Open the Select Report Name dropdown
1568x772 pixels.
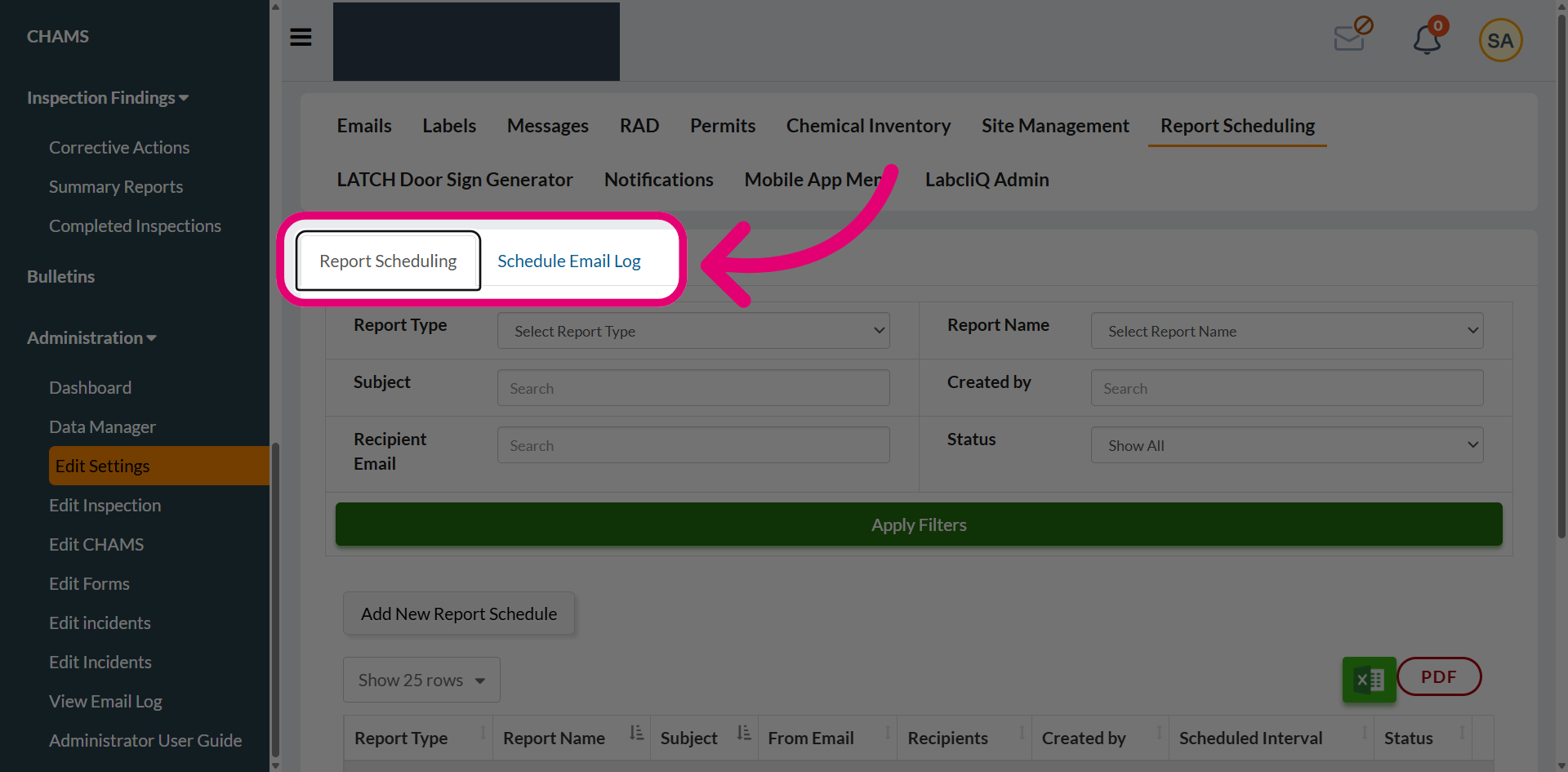1287,331
